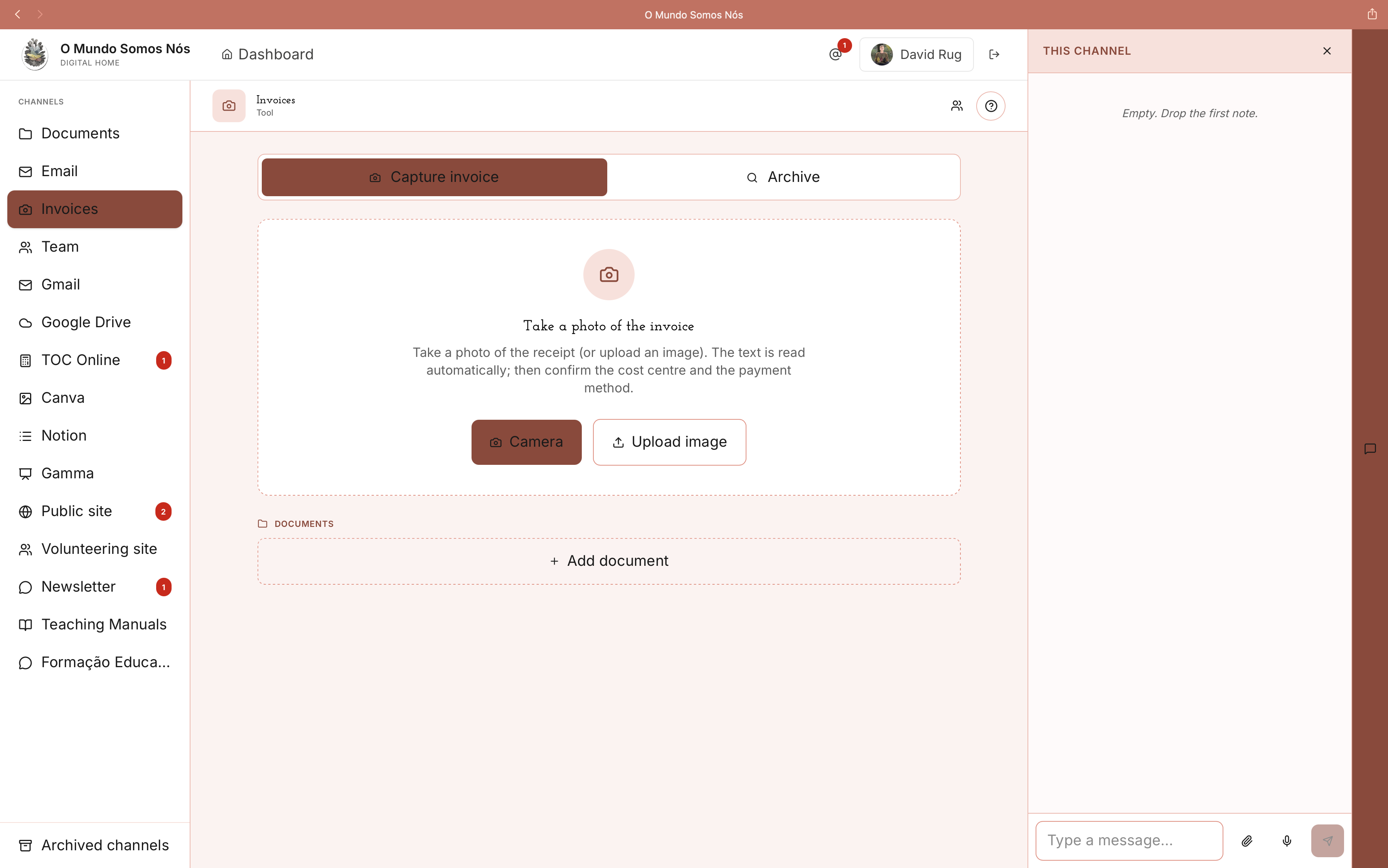
Task: Click the Type a message input field
Action: coord(1129,841)
